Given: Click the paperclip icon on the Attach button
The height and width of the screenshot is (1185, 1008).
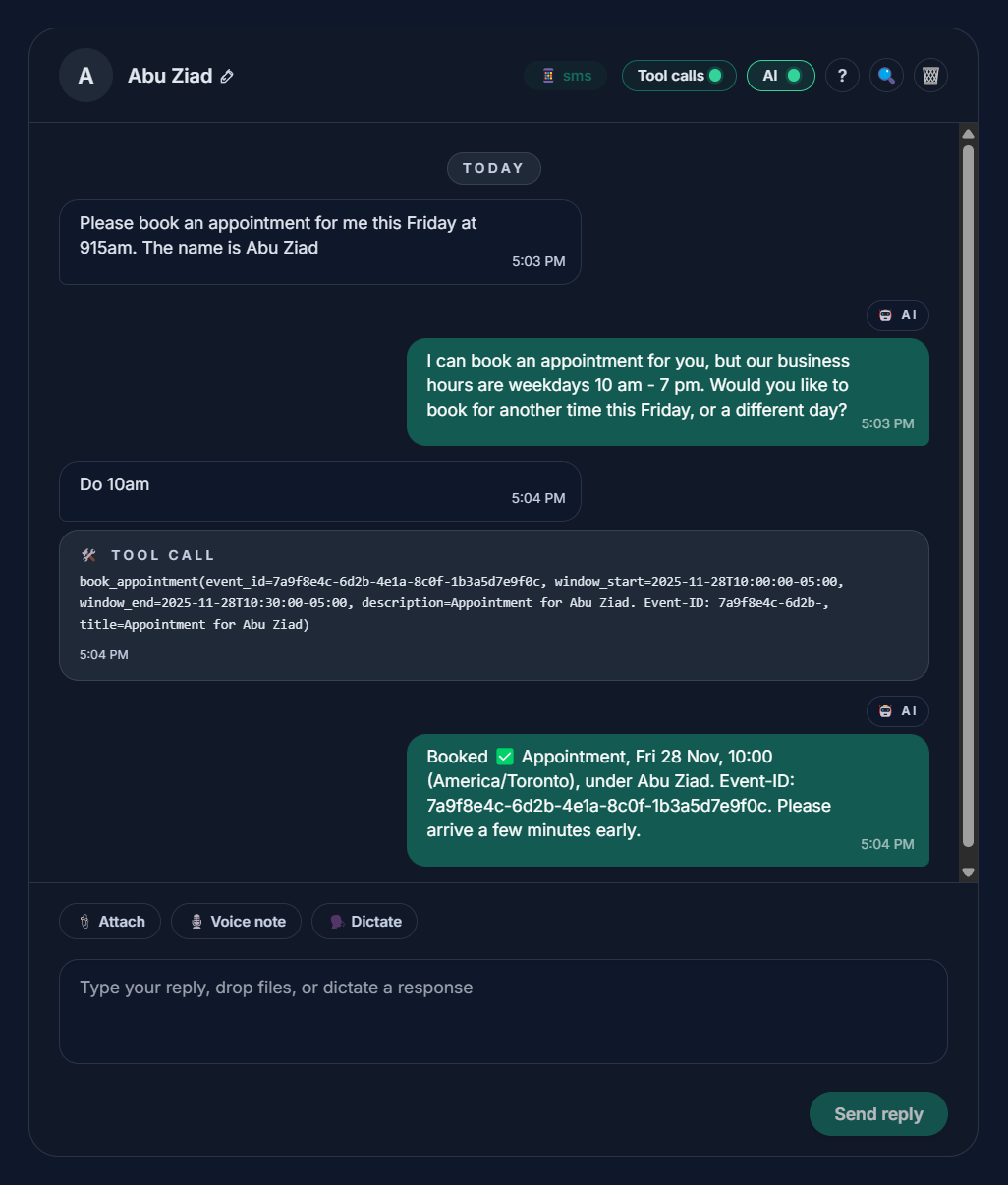Looking at the screenshot, I should (84, 921).
